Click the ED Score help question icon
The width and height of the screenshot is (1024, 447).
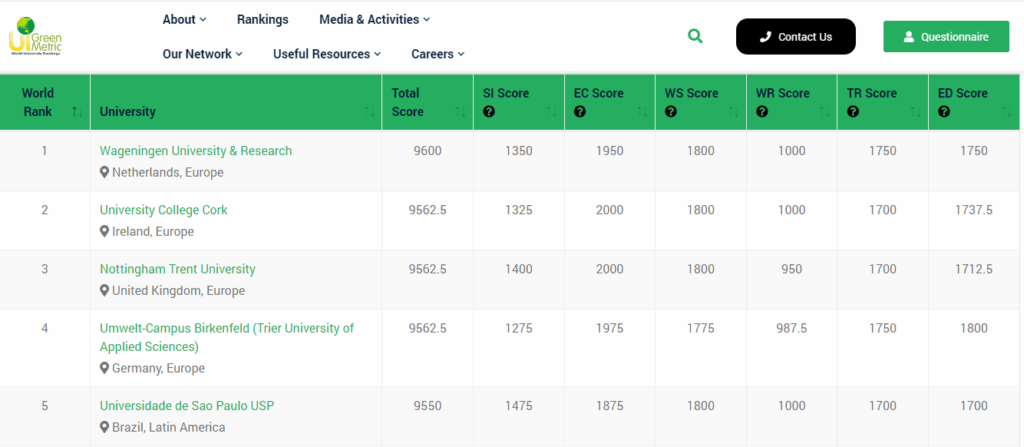pyautogui.click(x=944, y=112)
